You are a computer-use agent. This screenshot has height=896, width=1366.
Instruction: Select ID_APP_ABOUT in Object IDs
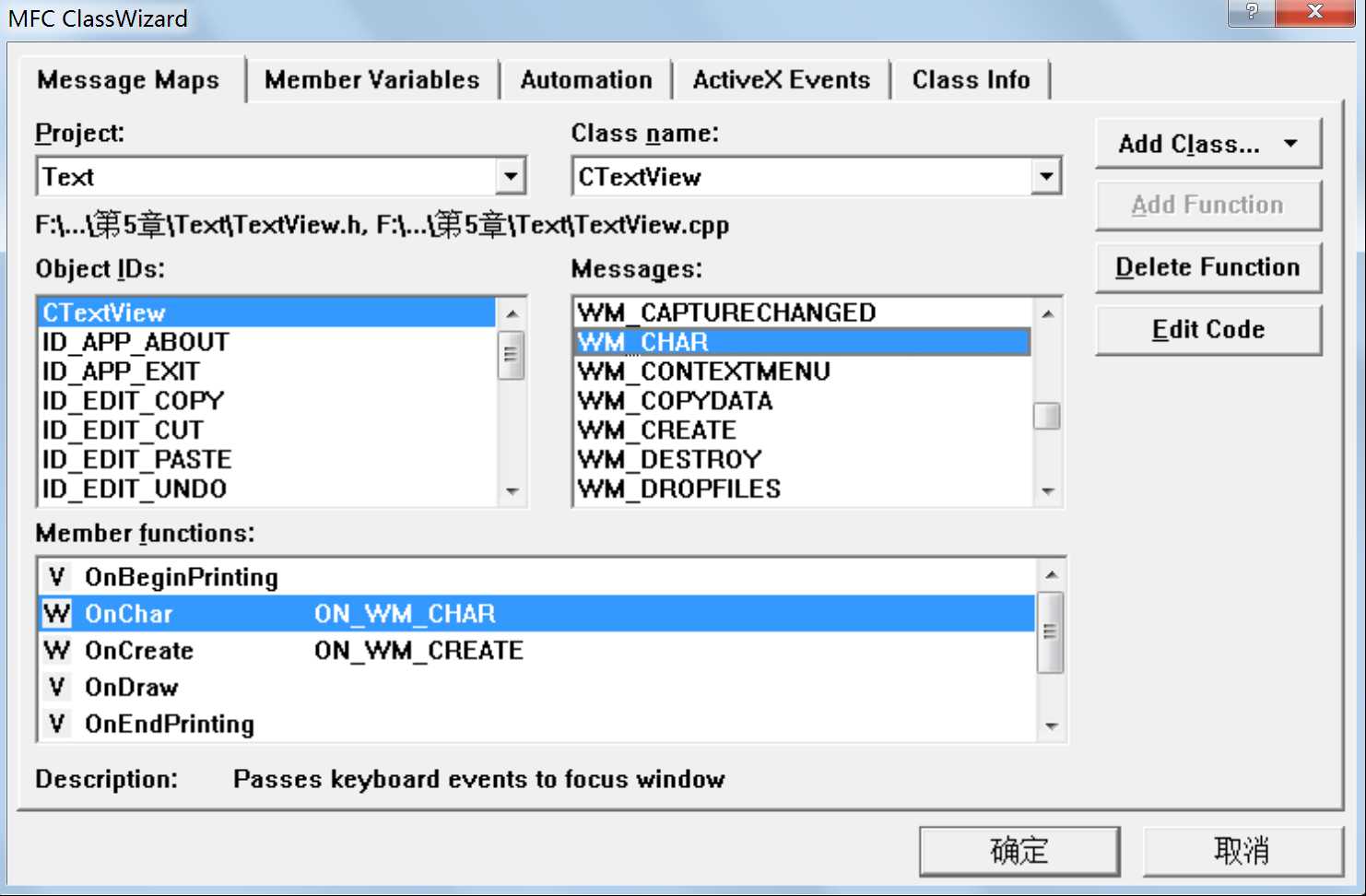click(x=267, y=342)
